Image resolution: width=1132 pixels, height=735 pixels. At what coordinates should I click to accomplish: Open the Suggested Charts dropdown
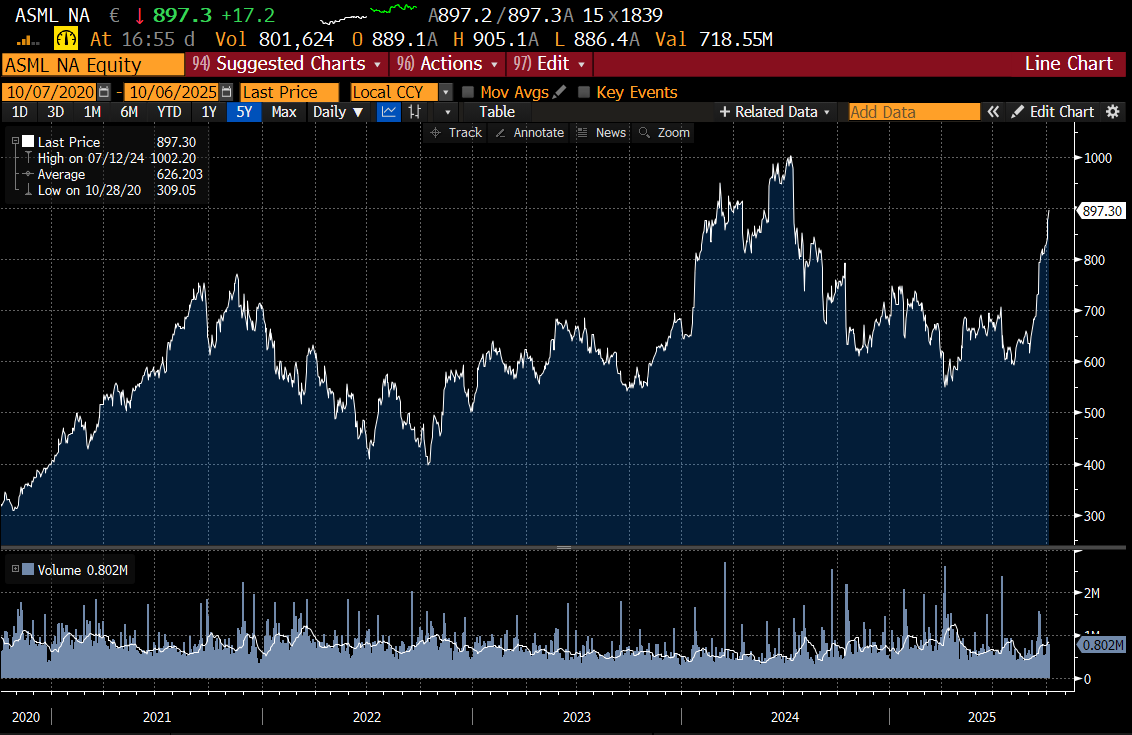[x=286, y=64]
